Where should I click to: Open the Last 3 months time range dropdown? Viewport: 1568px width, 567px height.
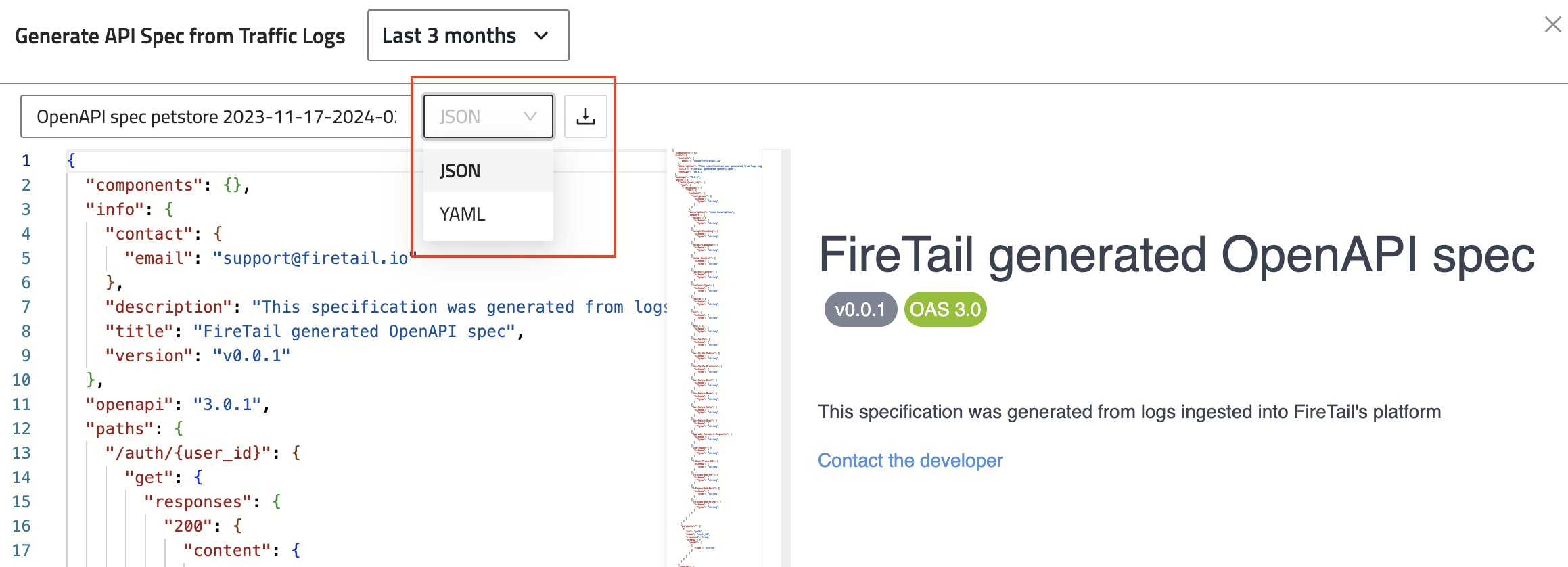click(467, 35)
